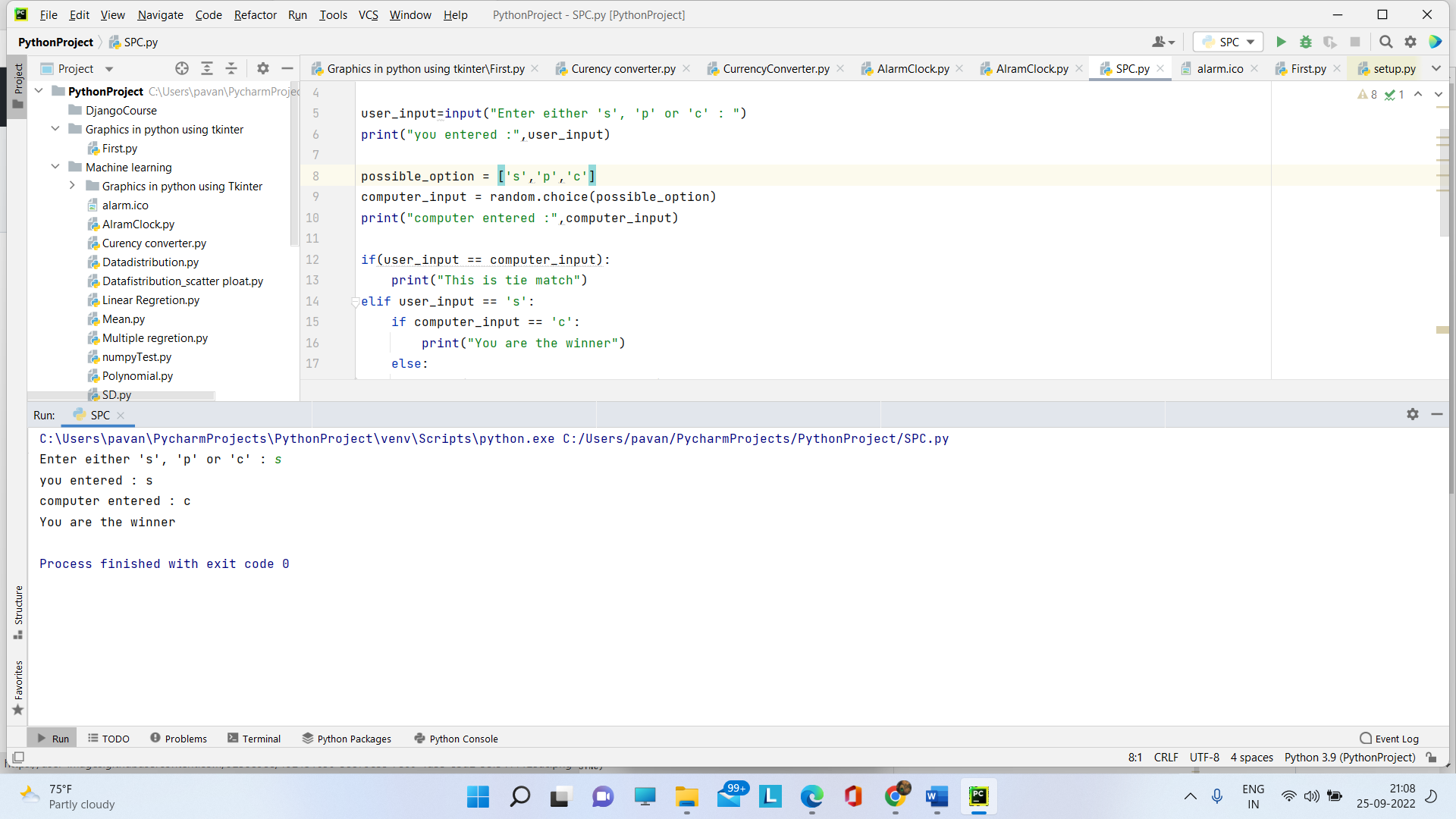The image size is (1456, 819).
Task: Run the SPC configuration with green play button
Action: (x=1281, y=42)
